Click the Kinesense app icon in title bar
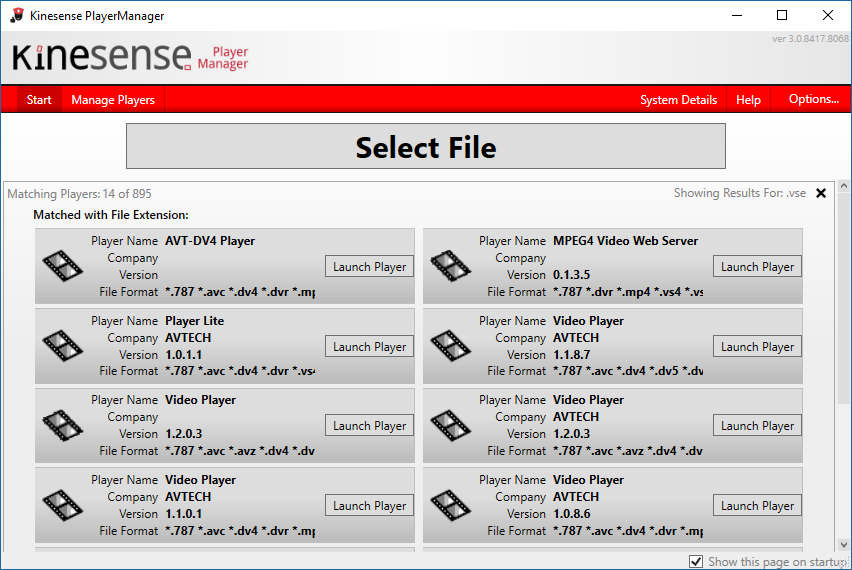The image size is (852, 570). pos(16,16)
